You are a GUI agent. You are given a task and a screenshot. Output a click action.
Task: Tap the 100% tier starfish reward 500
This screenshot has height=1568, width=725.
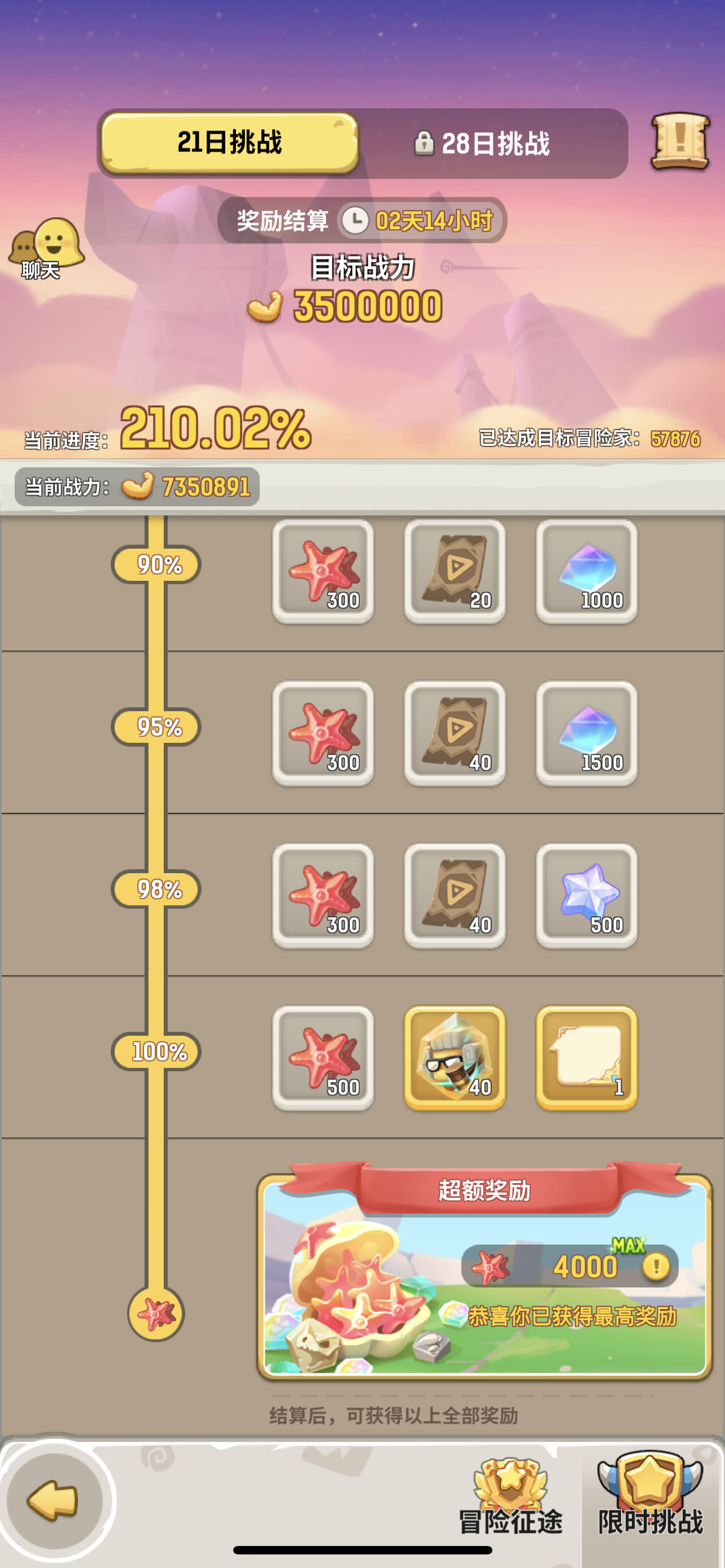point(323,1057)
